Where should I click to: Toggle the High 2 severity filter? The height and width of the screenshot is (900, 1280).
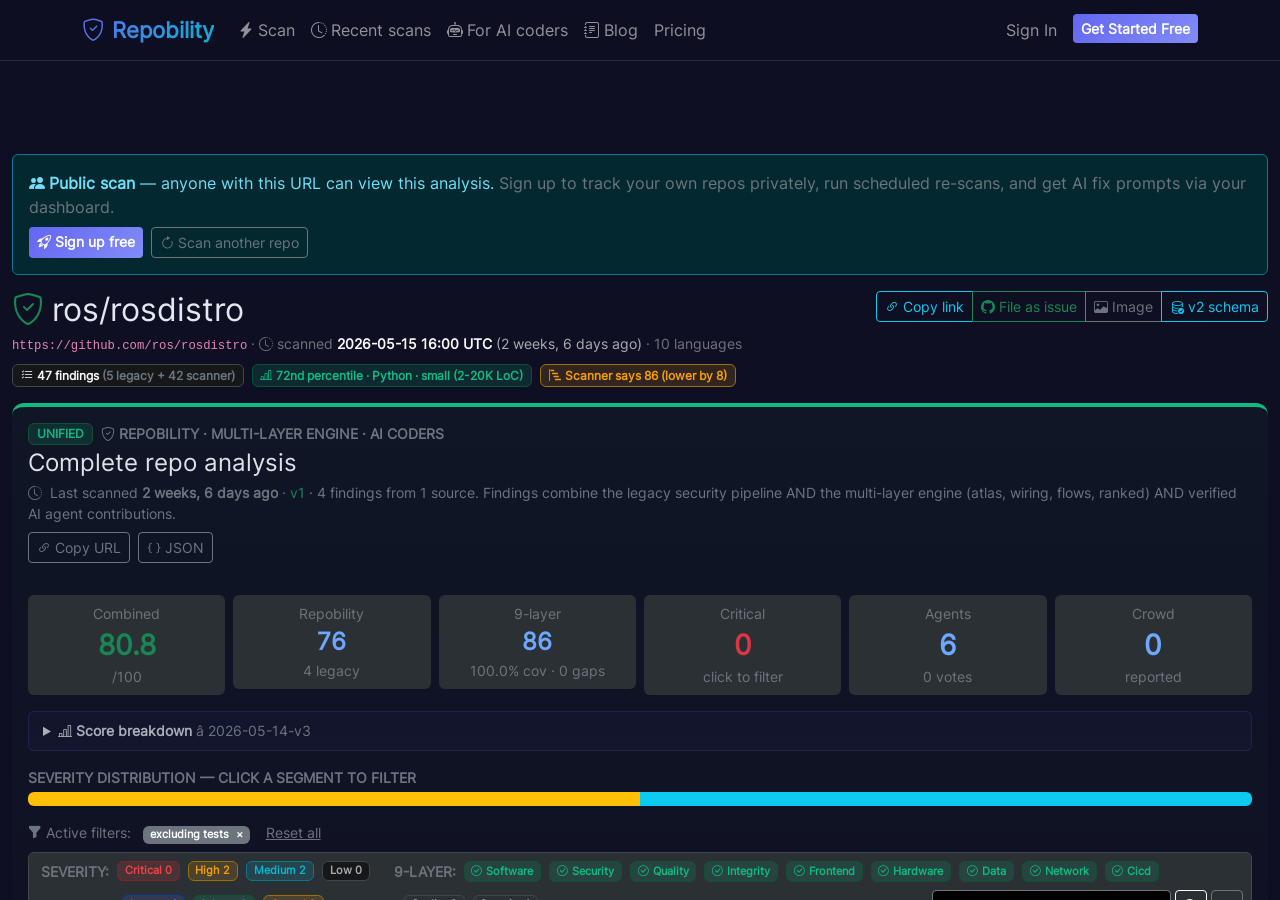[213, 871]
